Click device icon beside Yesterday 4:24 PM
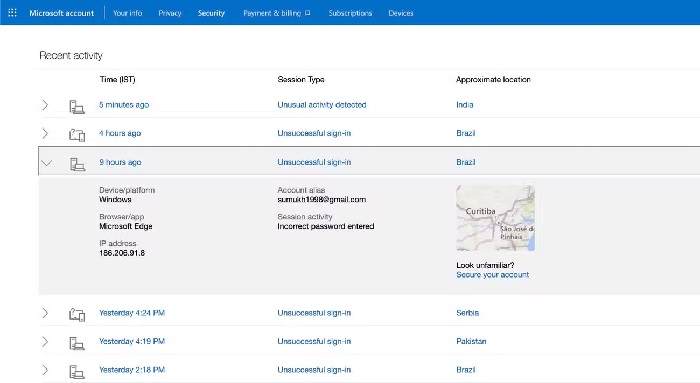Screen dimensions: 700x383 [x=77, y=315]
